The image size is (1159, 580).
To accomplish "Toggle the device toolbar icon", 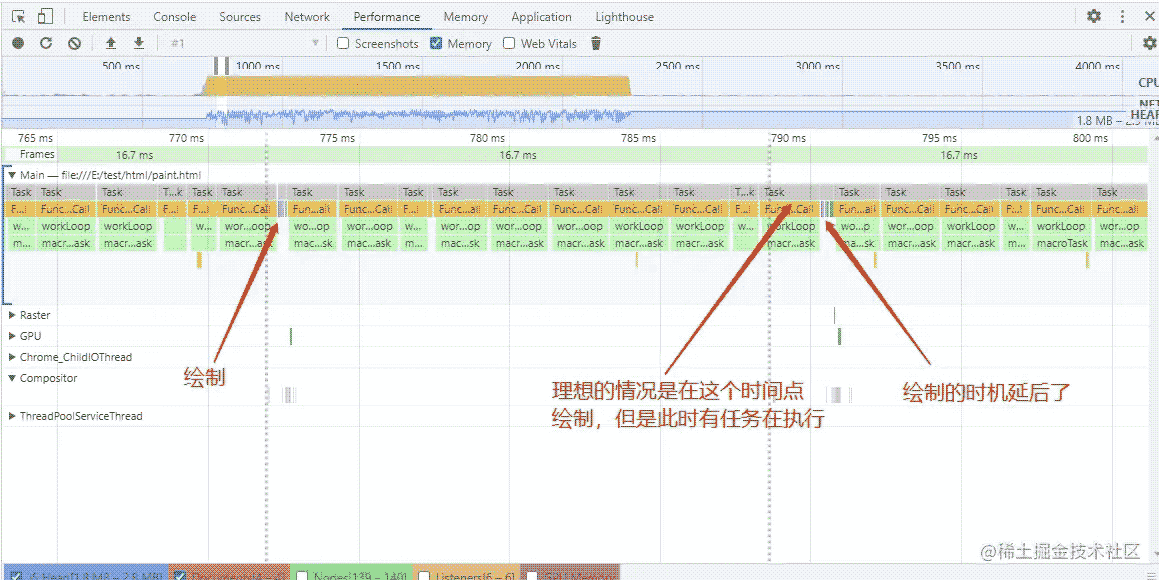I will [45, 17].
